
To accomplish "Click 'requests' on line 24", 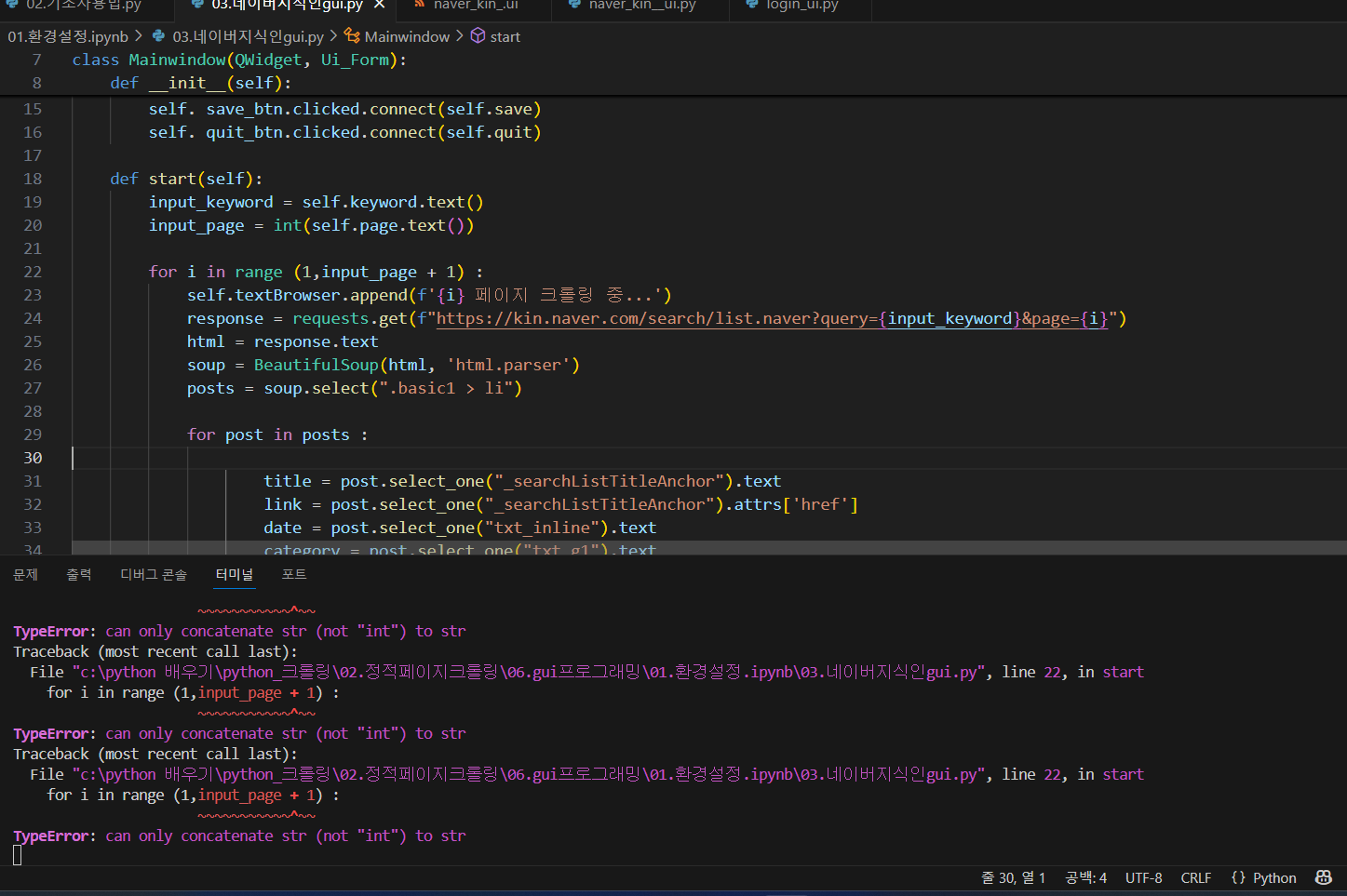I will (x=330, y=318).
